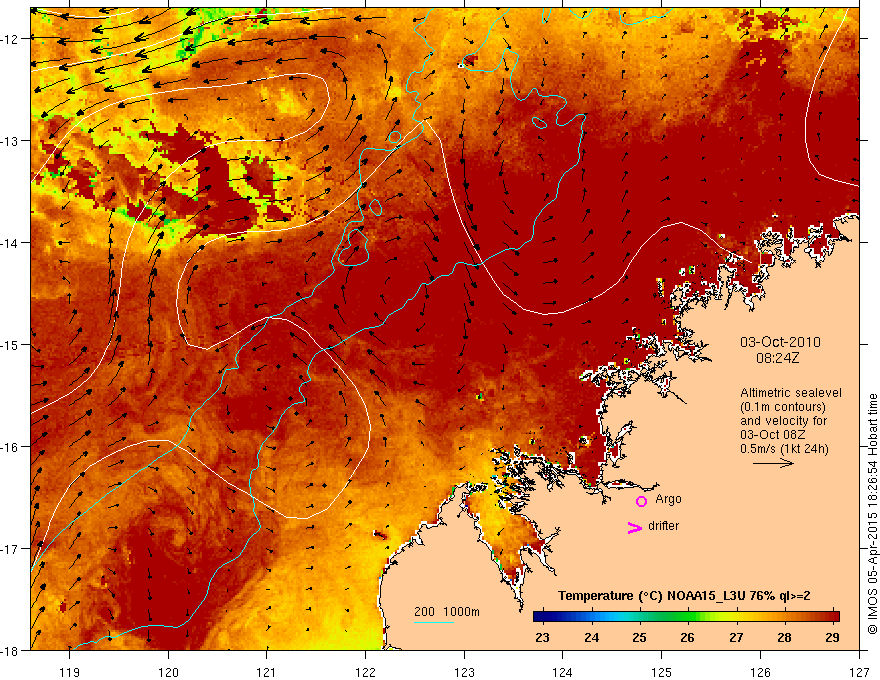Click the '0.5m/s (1kt 24h)' scale text
Image resolution: width=880 pixels, height=680 pixels.
click(784, 449)
